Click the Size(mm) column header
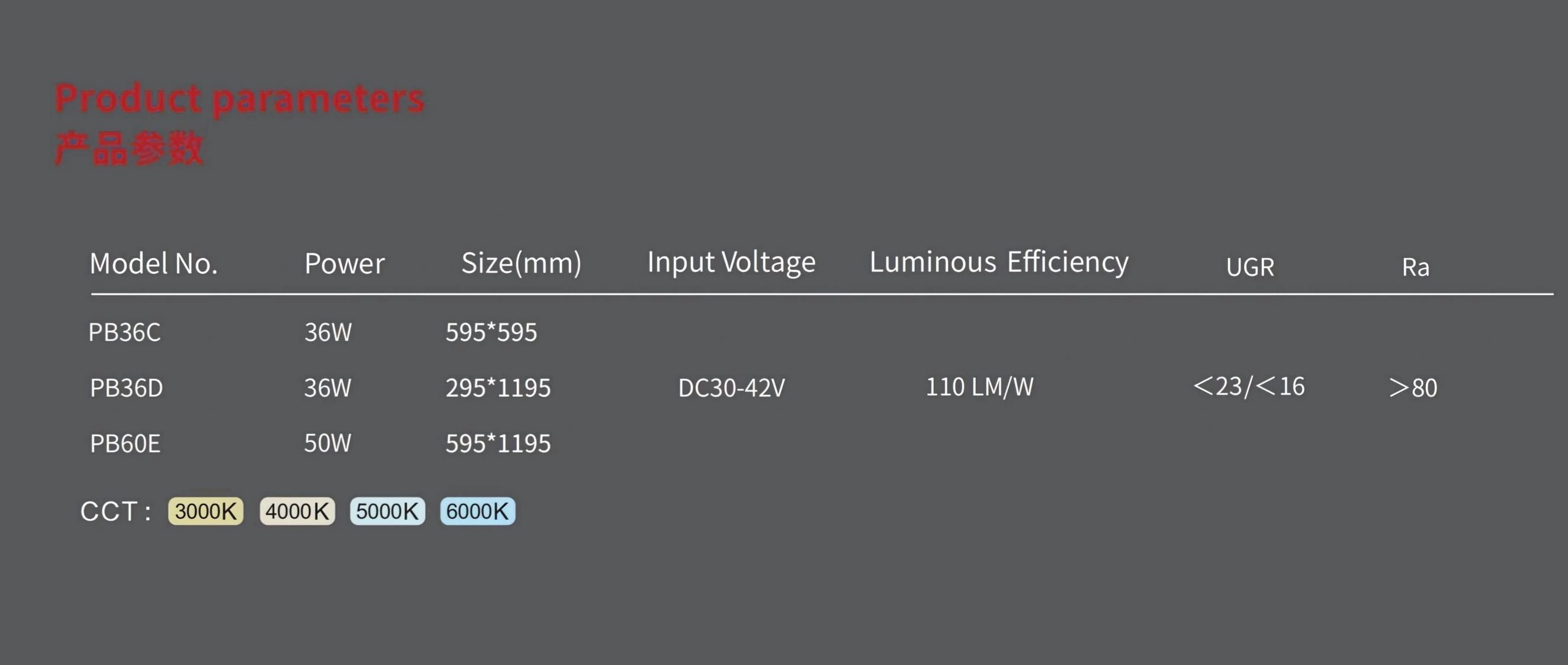 522,264
